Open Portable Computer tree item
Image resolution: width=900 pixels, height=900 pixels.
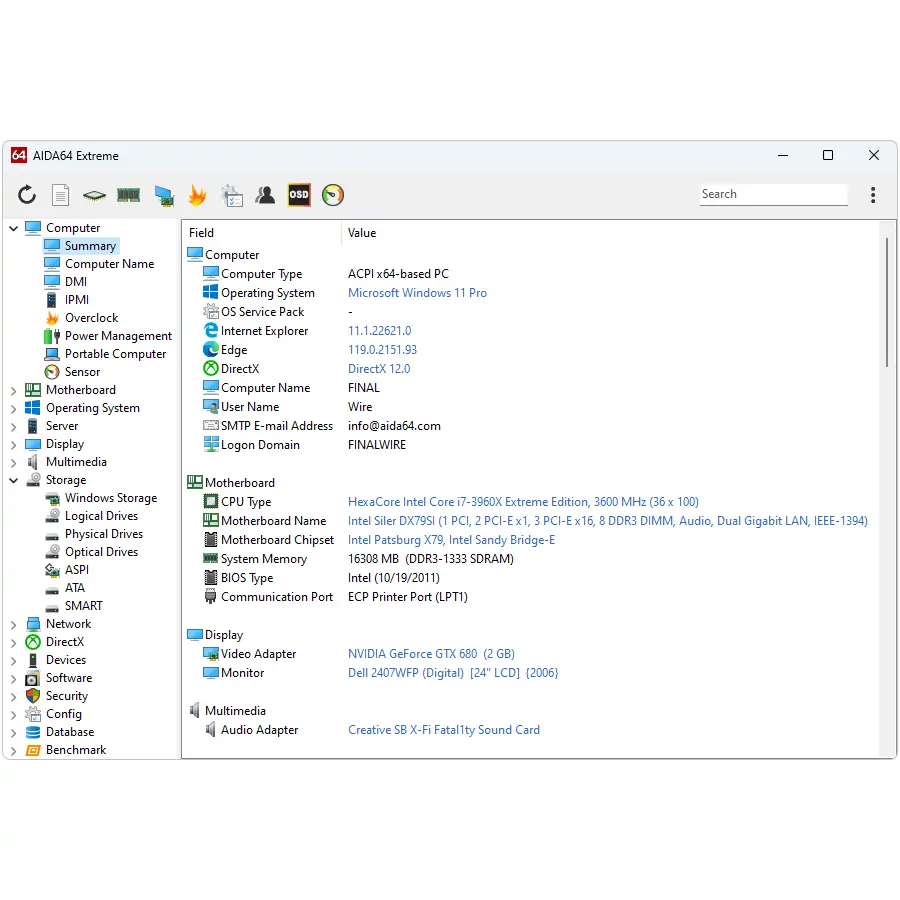pyautogui.click(x=105, y=354)
